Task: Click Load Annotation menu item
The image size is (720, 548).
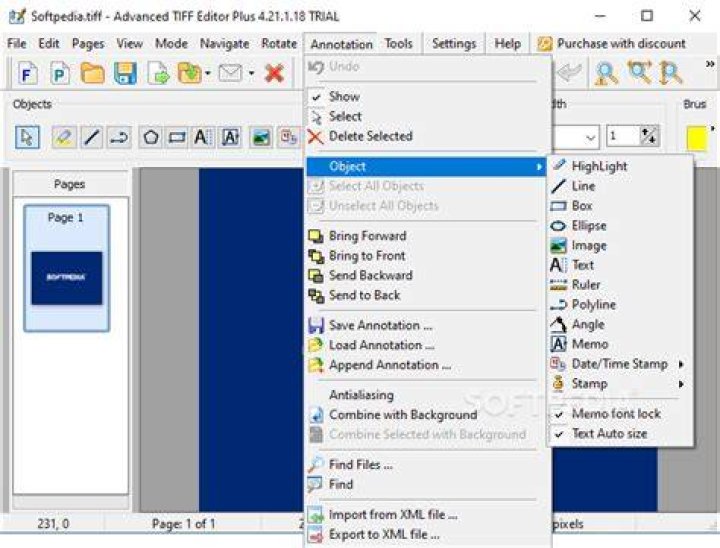Action: (428, 345)
